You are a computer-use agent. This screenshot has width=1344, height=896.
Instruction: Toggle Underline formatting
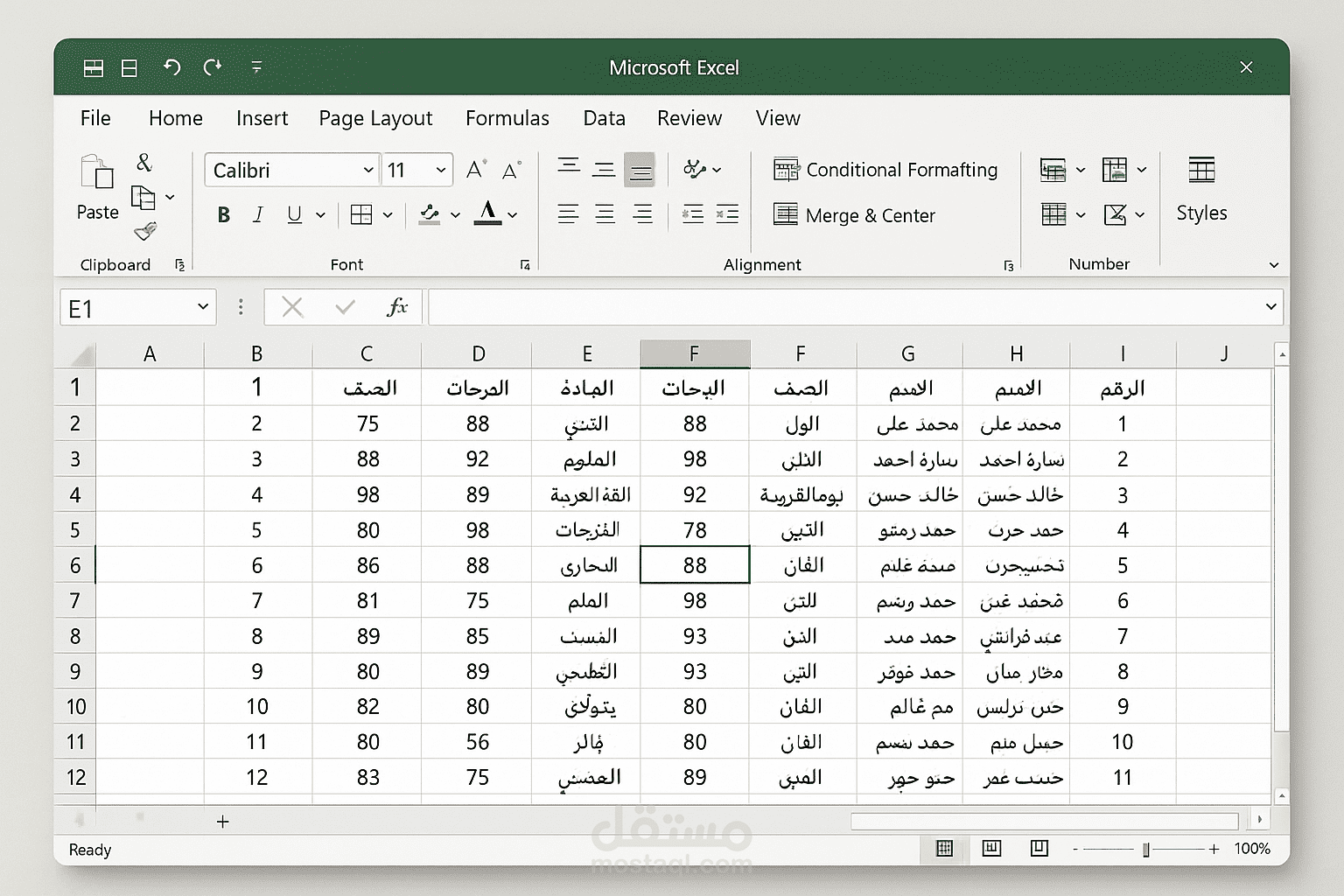295,215
